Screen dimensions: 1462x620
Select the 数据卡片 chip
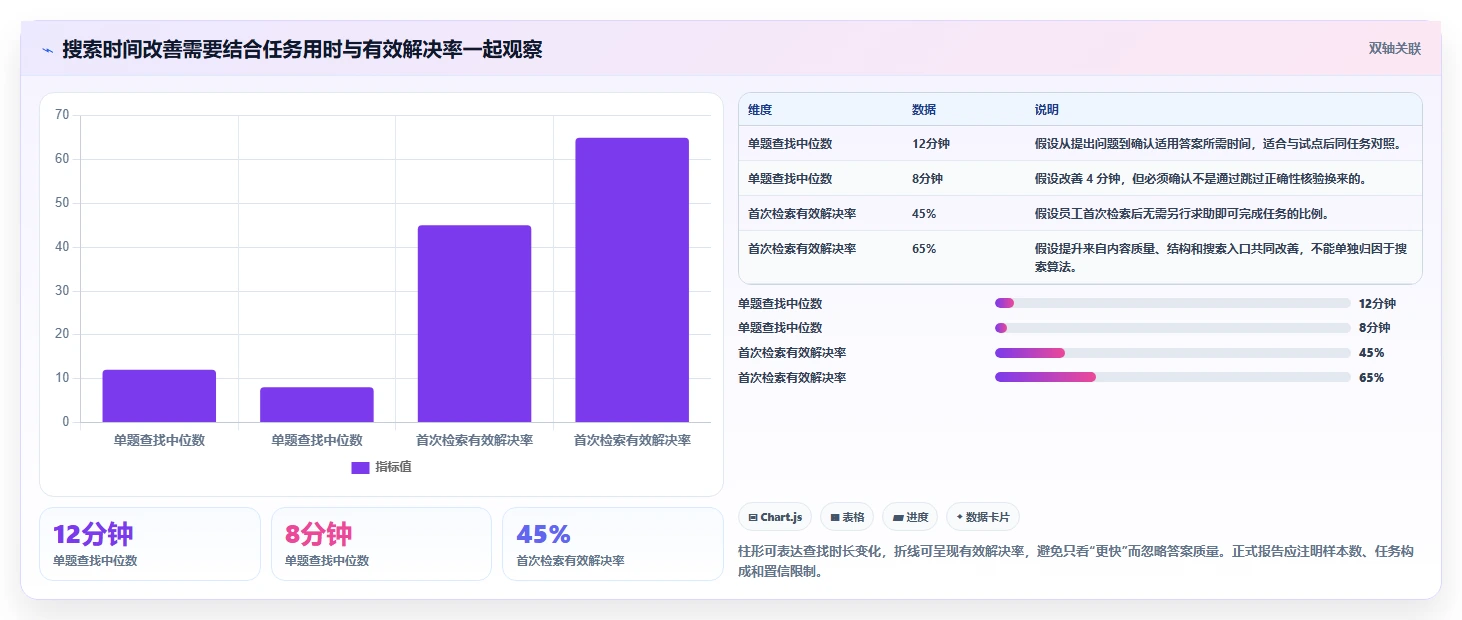tap(983, 517)
